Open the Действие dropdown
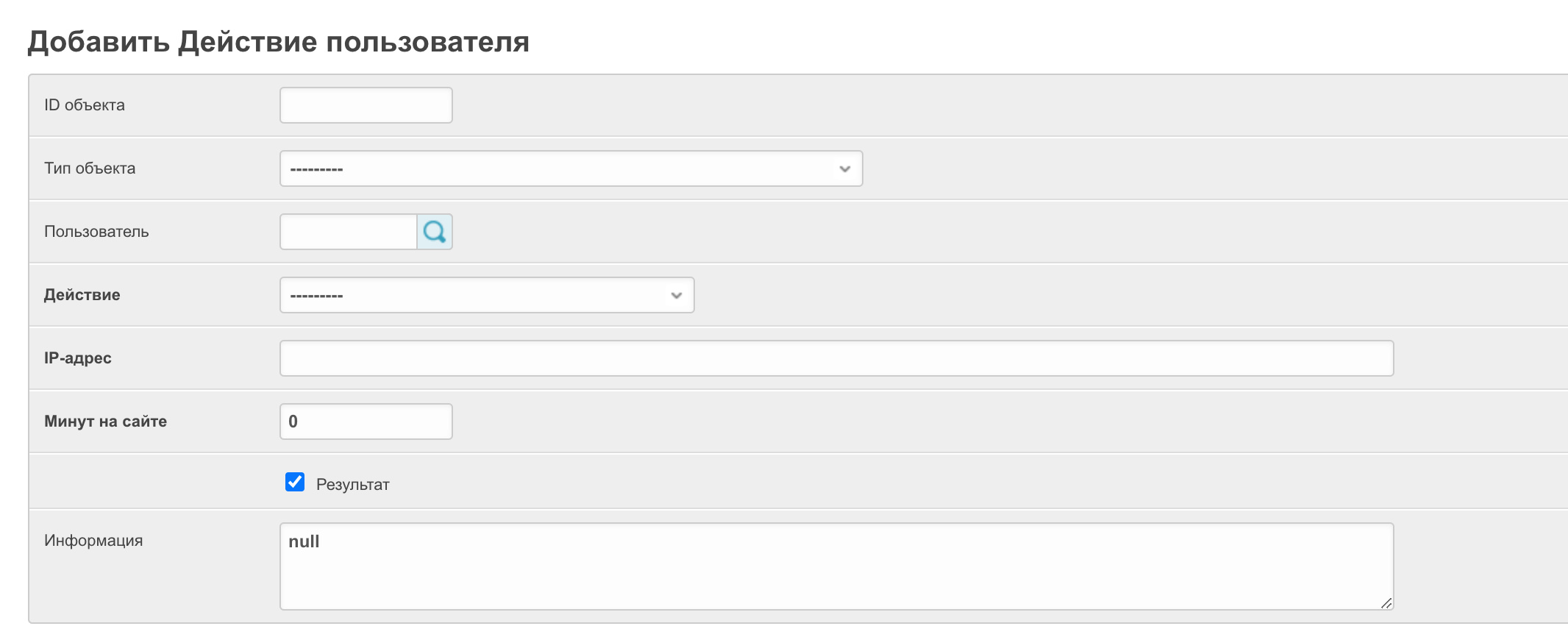 [486, 295]
